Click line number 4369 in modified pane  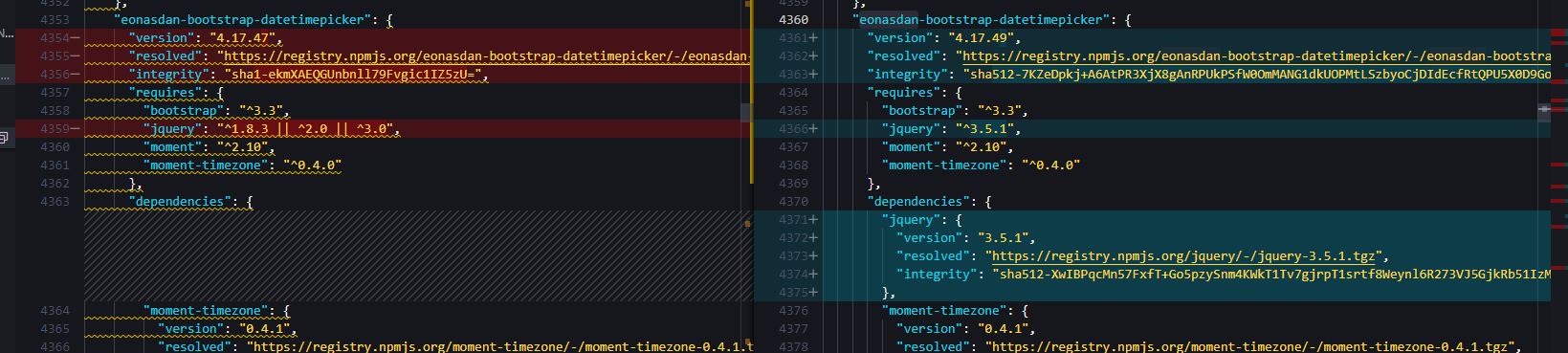coord(793,183)
